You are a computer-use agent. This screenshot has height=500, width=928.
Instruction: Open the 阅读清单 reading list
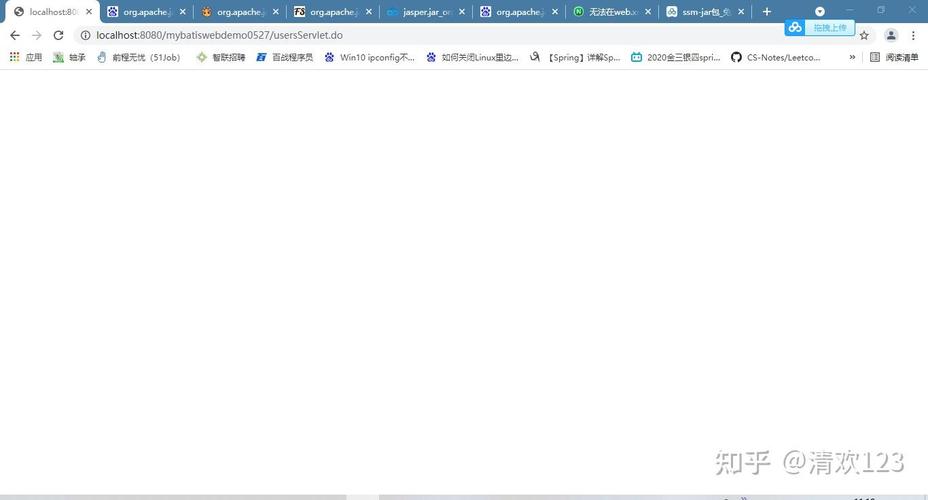point(894,57)
